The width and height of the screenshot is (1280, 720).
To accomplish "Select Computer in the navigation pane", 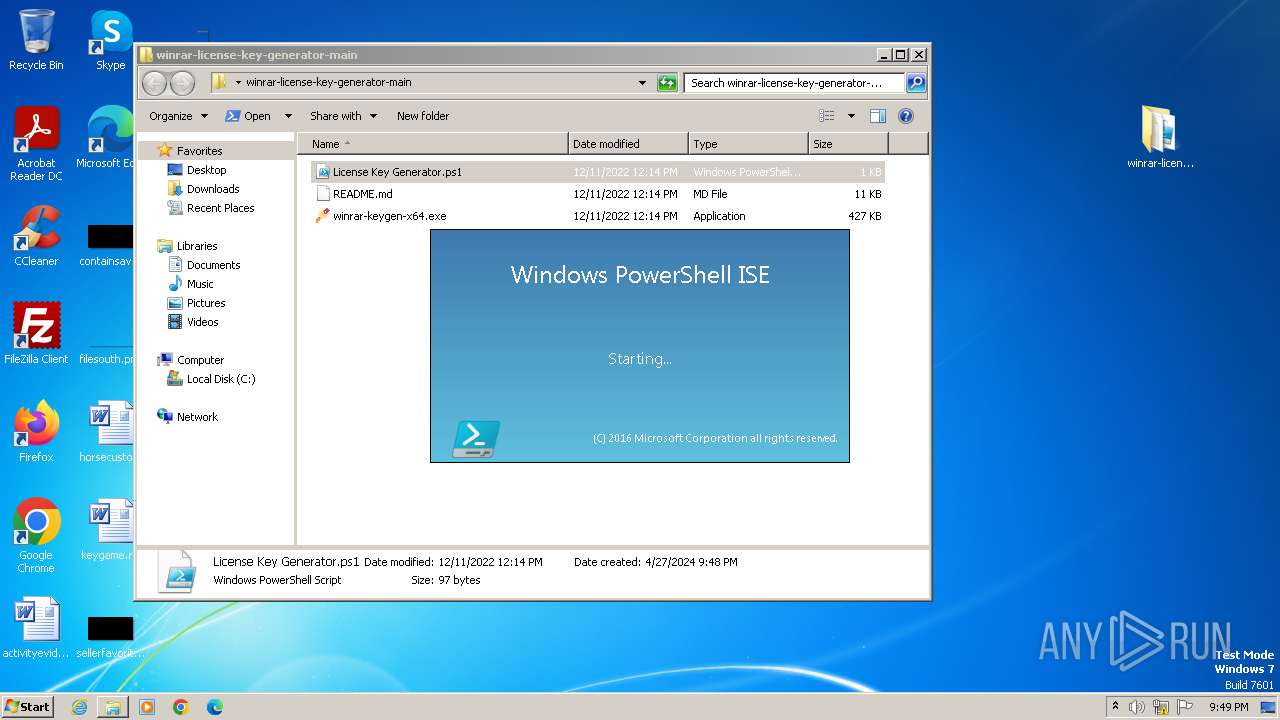I will (200, 360).
